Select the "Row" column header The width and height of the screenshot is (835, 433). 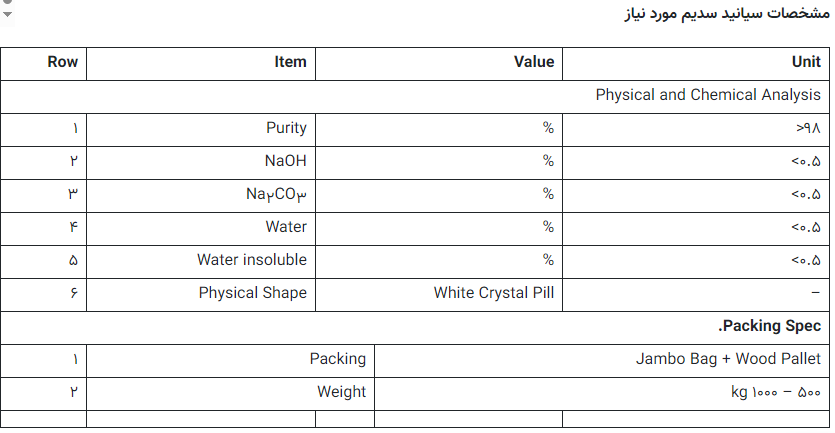pos(62,62)
